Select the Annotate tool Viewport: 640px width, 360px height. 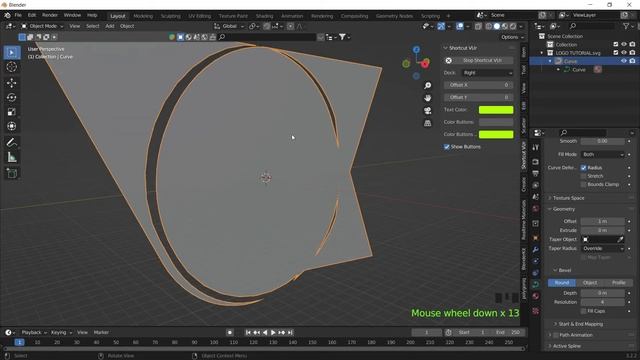coord(11,142)
